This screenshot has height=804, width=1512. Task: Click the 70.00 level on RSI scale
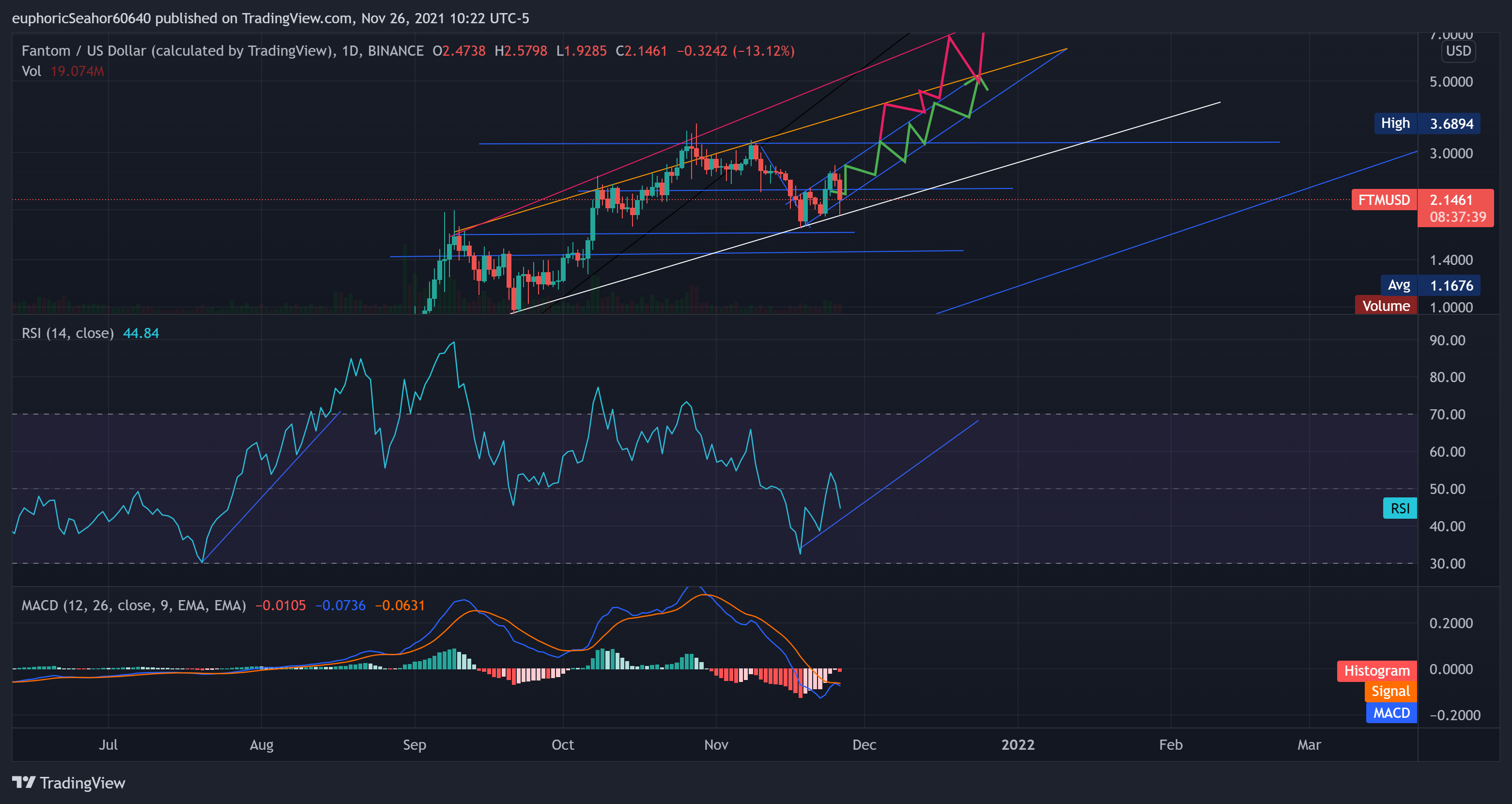[x=1448, y=414]
